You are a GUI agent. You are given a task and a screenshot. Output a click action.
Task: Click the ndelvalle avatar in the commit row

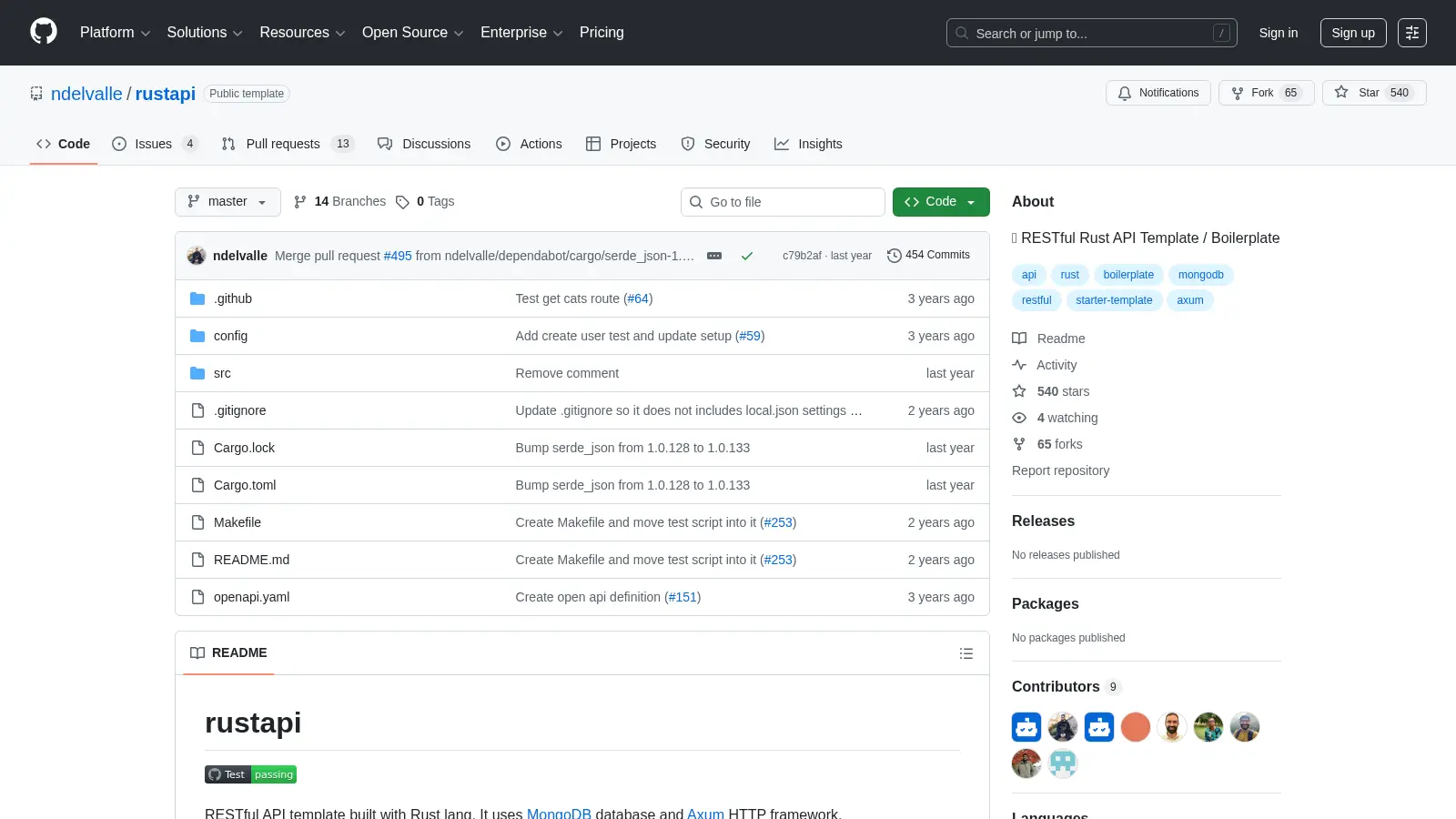pyautogui.click(x=197, y=256)
